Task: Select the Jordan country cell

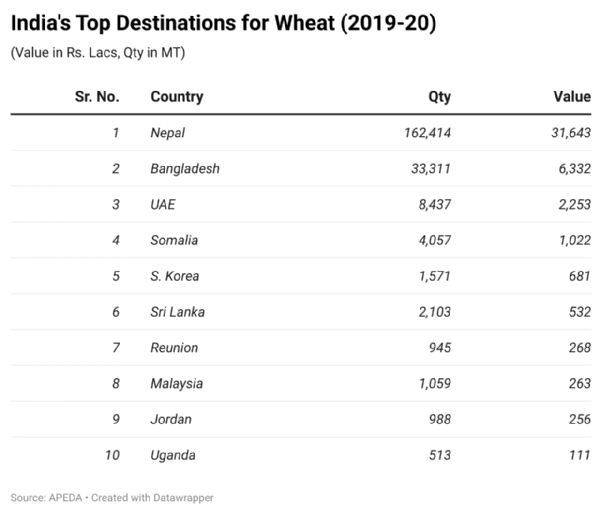Action: point(171,419)
